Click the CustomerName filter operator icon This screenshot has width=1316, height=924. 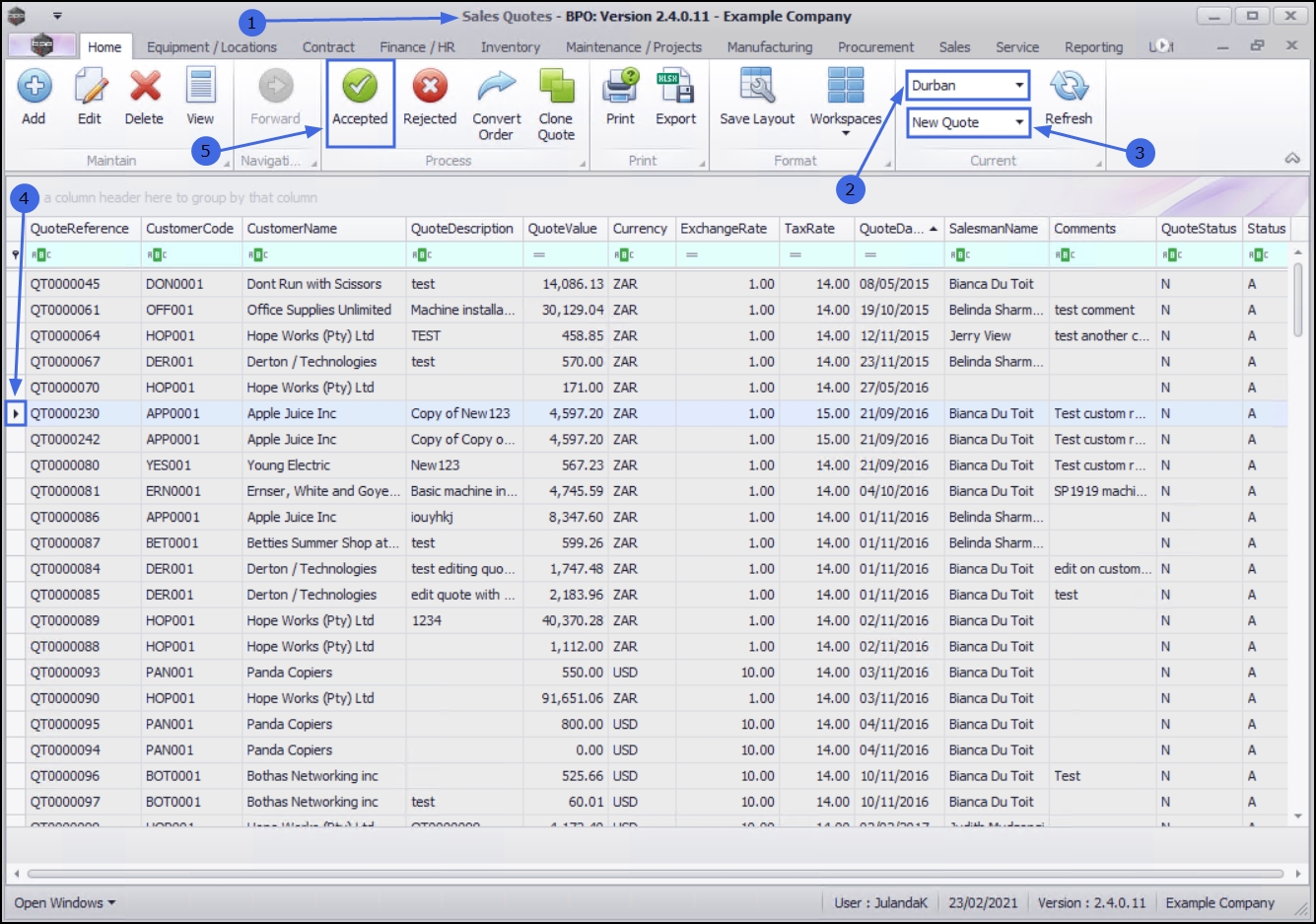click(257, 254)
